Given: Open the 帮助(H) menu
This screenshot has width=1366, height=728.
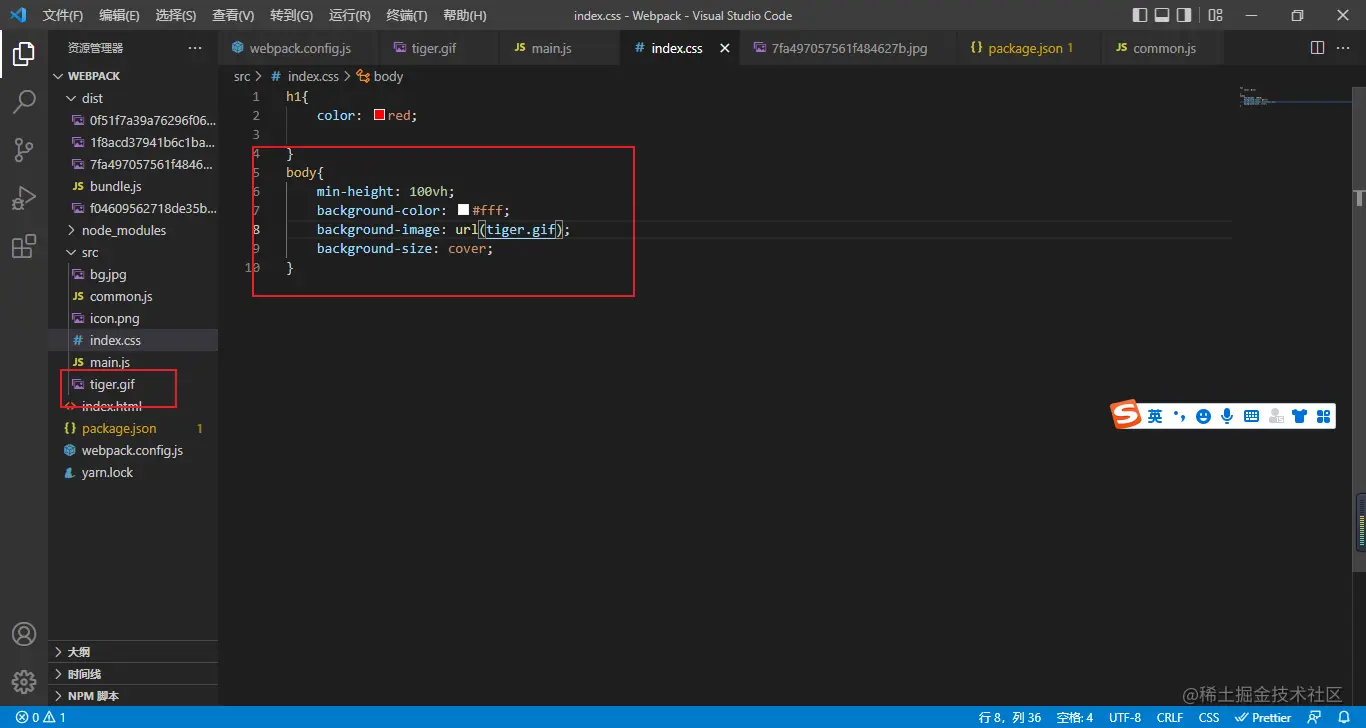Looking at the screenshot, I should [464, 15].
